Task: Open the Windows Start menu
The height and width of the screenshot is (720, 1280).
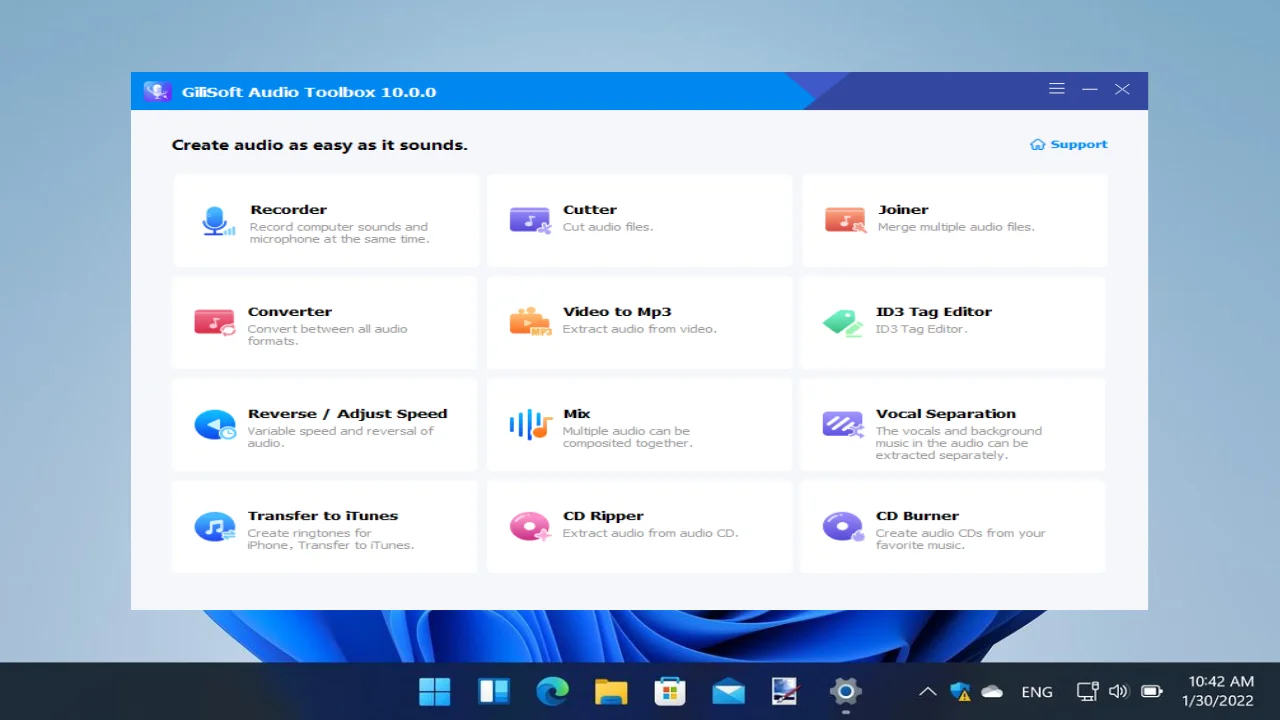Action: 435,691
